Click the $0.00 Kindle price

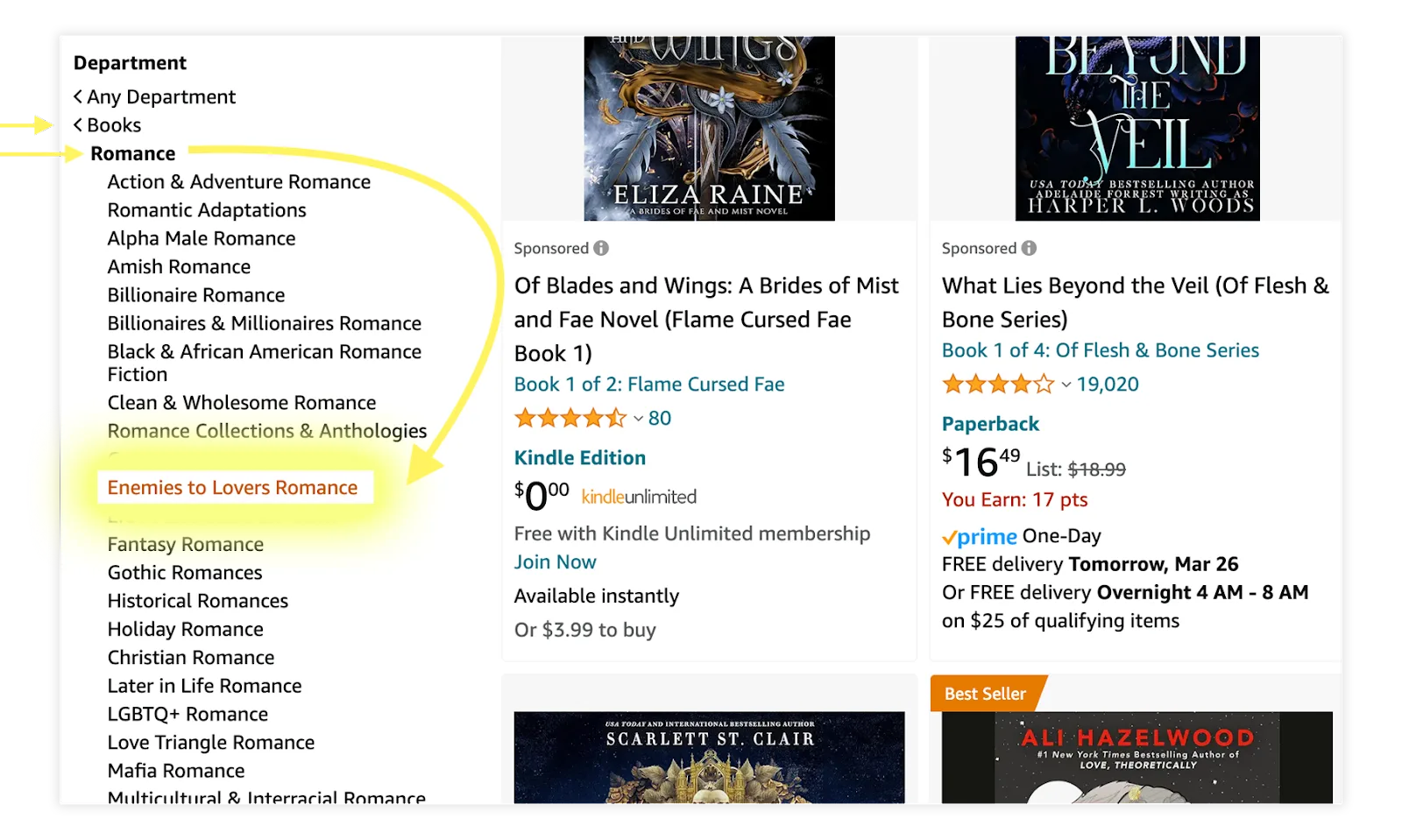tap(542, 495)
